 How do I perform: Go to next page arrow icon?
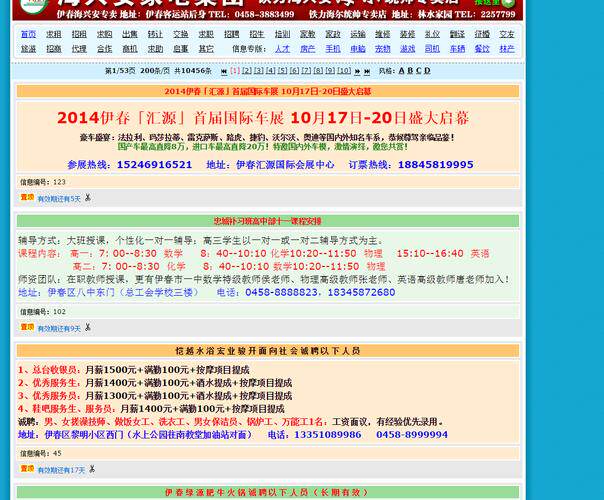point(357,71)
